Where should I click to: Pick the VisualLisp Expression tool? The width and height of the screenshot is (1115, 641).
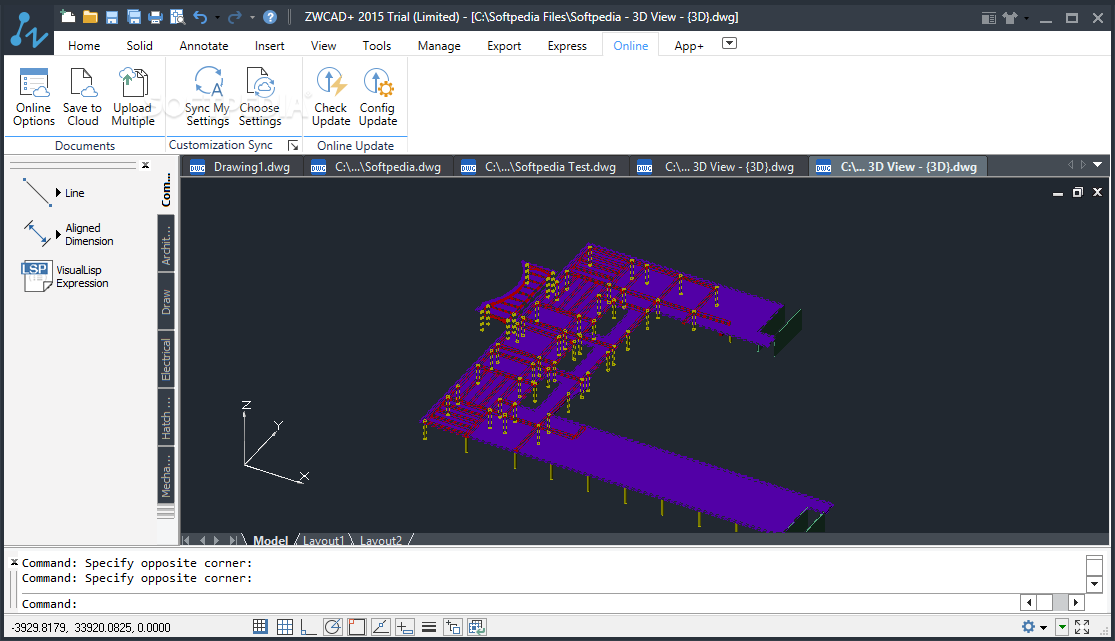point(65,277)
